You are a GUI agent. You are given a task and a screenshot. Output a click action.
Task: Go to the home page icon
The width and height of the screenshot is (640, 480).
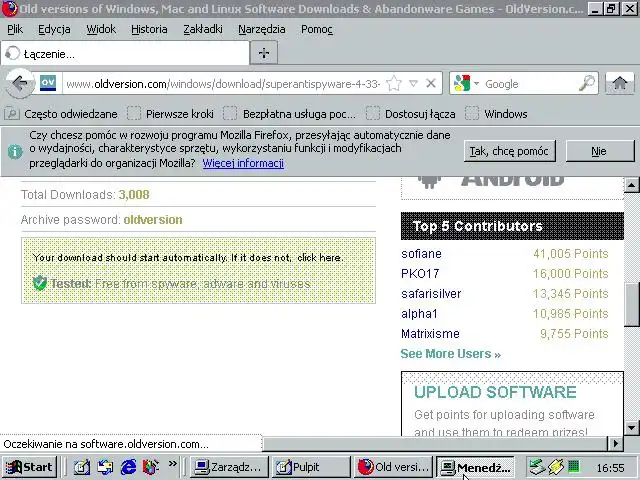click(x=620, y=83)
